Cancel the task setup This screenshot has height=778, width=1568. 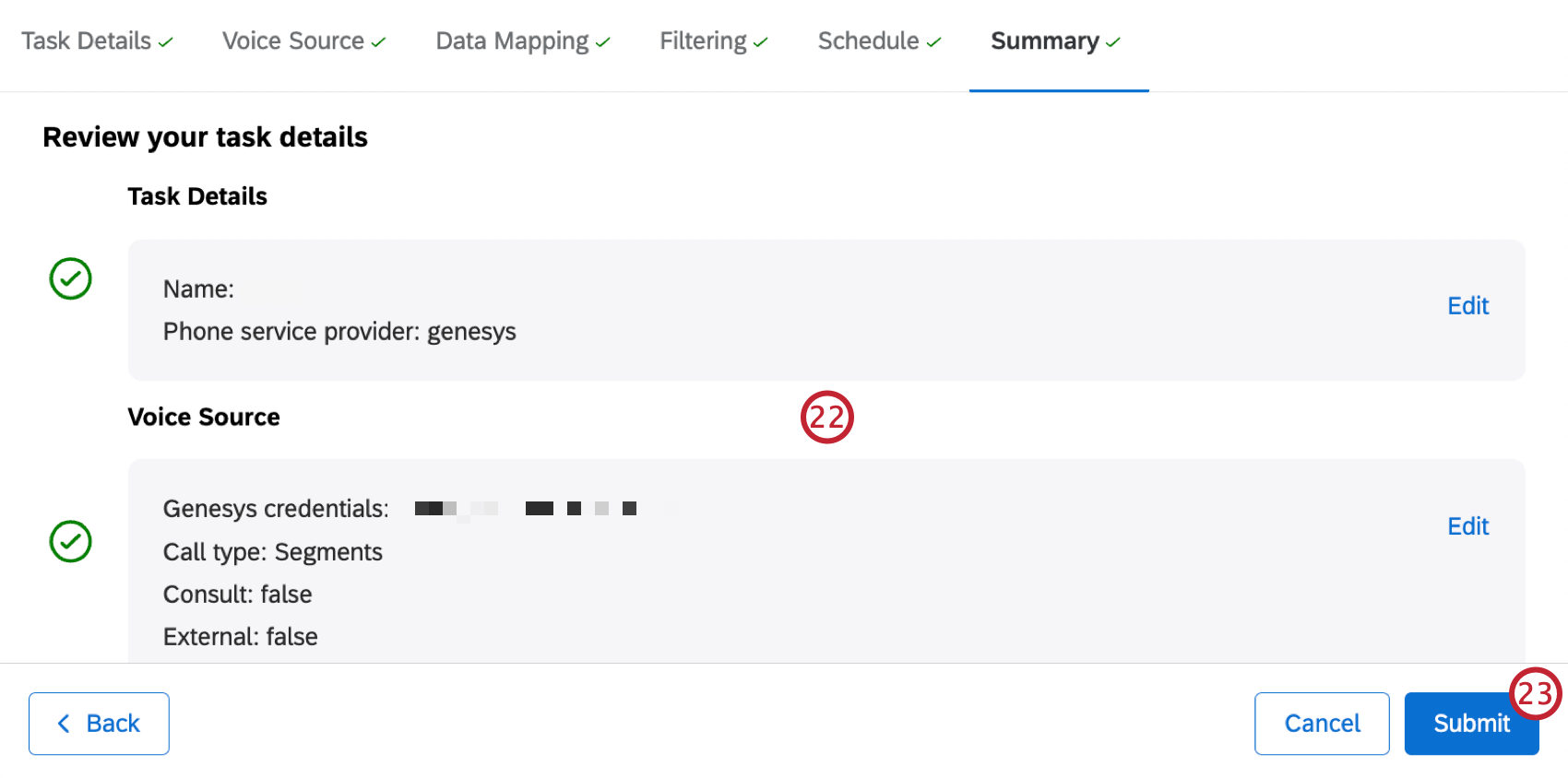(1322, 724)
